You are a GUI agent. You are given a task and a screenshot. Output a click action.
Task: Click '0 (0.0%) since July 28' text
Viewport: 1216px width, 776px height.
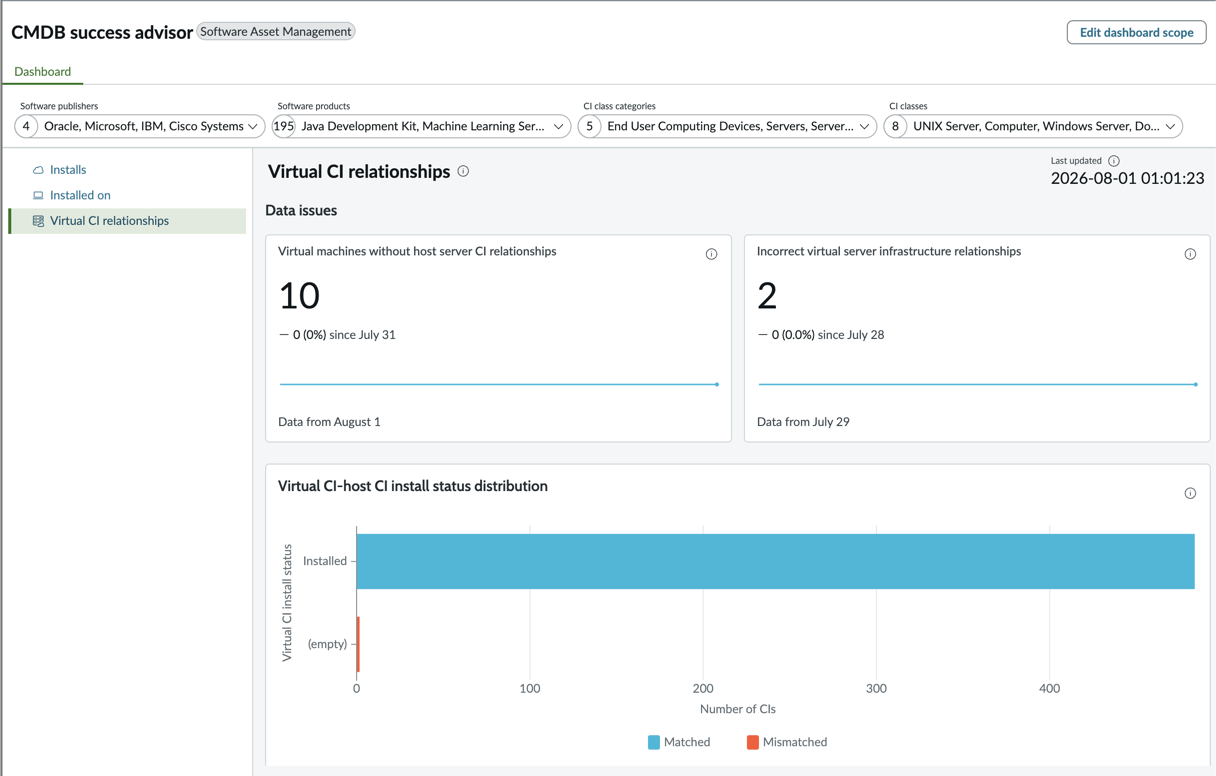pyautogui.click(x=828, y=335)
